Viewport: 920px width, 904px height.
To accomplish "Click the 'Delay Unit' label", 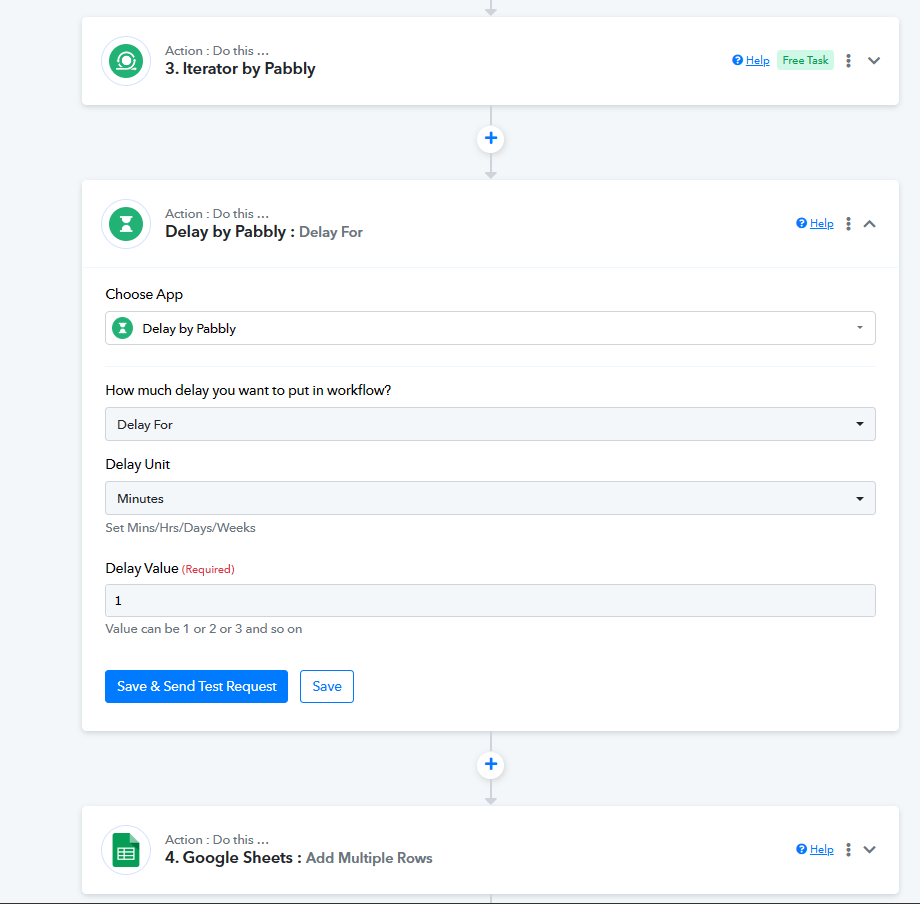I will [x=137, y=465].
